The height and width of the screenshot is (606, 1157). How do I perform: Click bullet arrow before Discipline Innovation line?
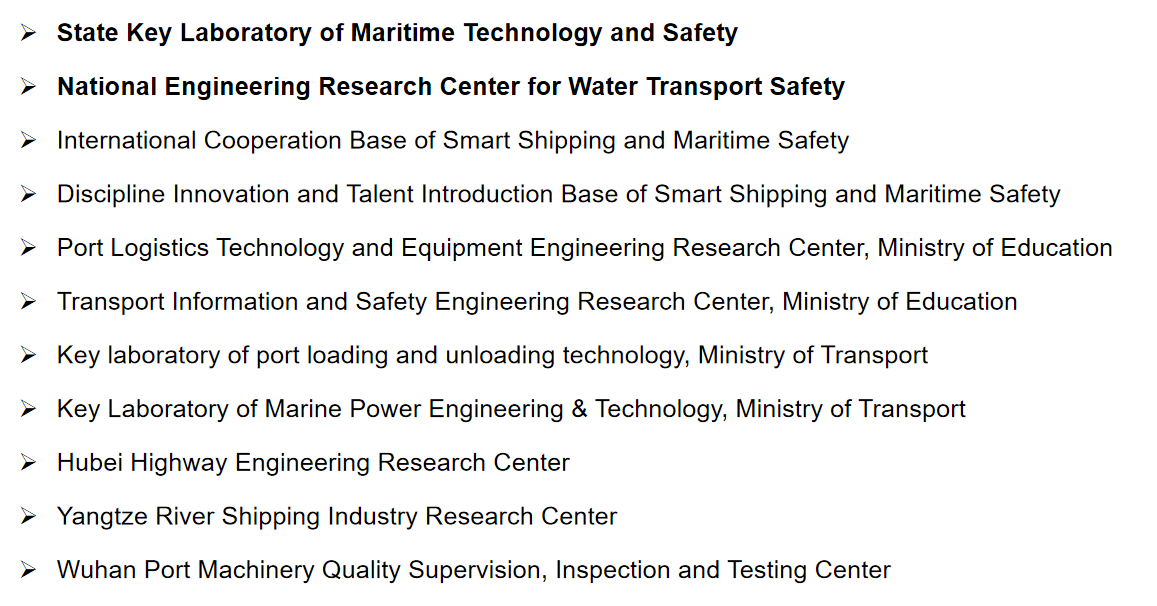[x=28, y=194]
